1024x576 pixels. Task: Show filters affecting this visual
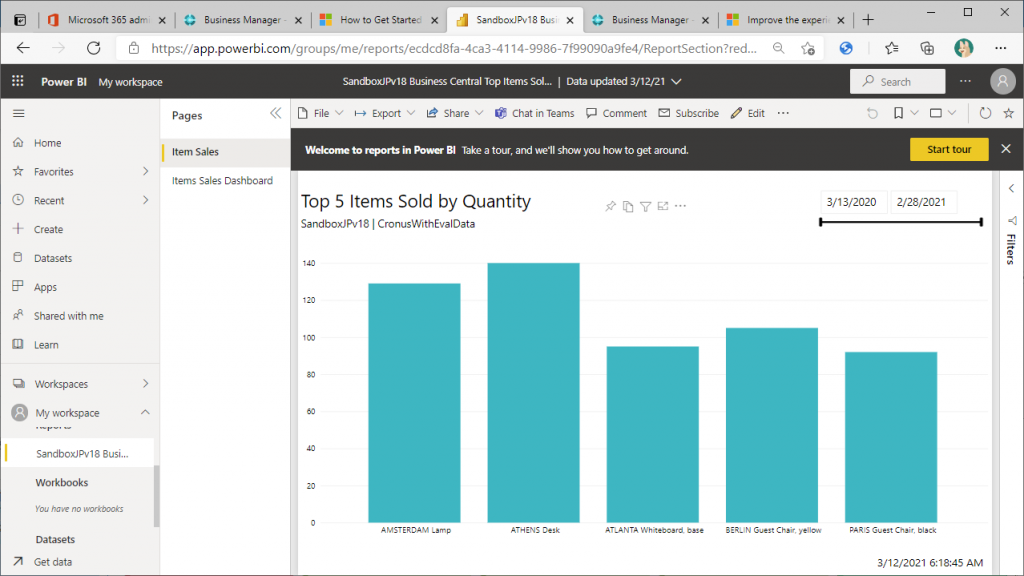coord(645,206)
